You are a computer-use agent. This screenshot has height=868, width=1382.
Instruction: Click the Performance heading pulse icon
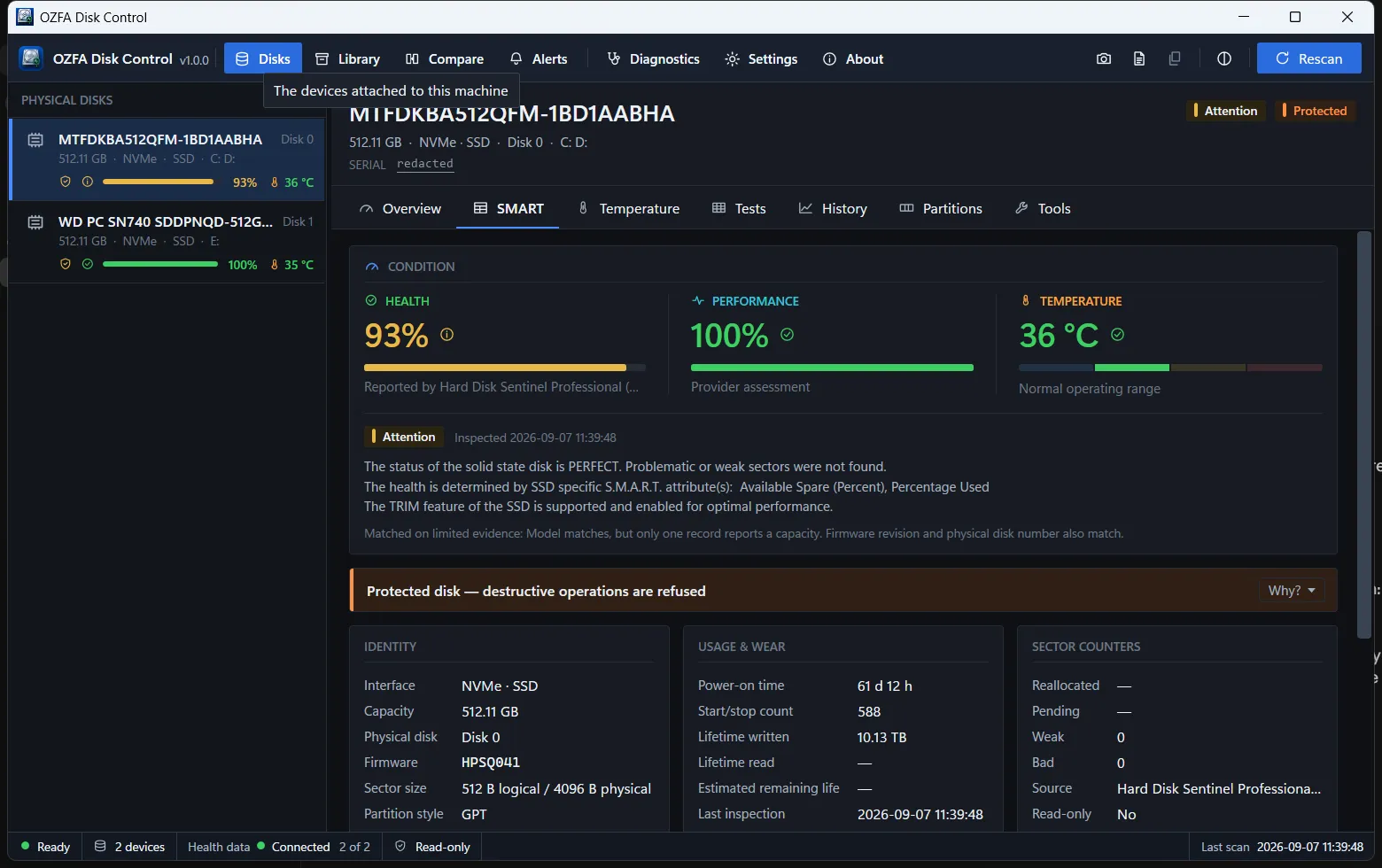pyautogui.click(x=698, y=301)
